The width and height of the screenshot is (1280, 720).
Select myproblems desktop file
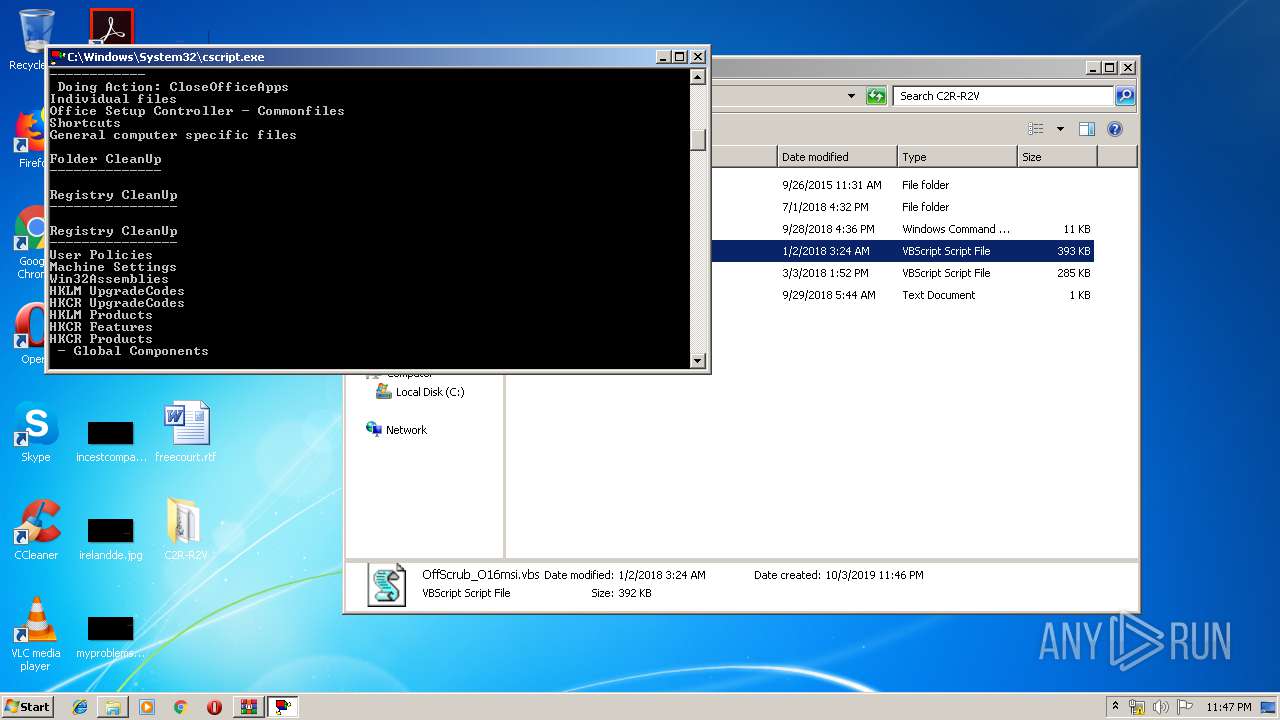tap(110, 637)
